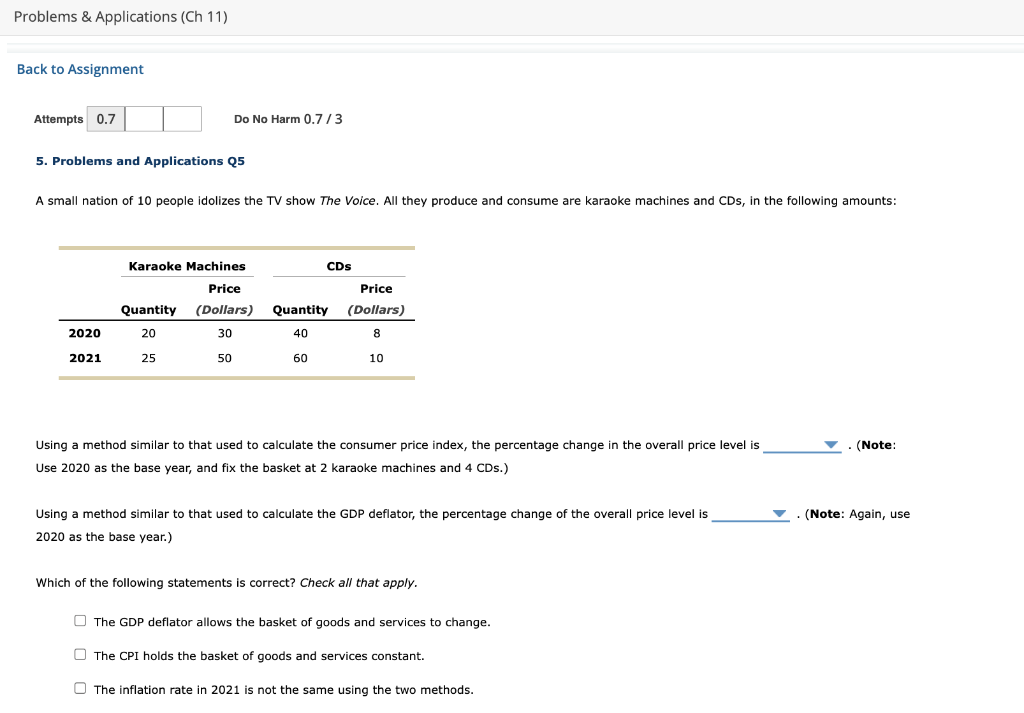Click the Problems & Applications (Ch 11) header

(120, 16)
